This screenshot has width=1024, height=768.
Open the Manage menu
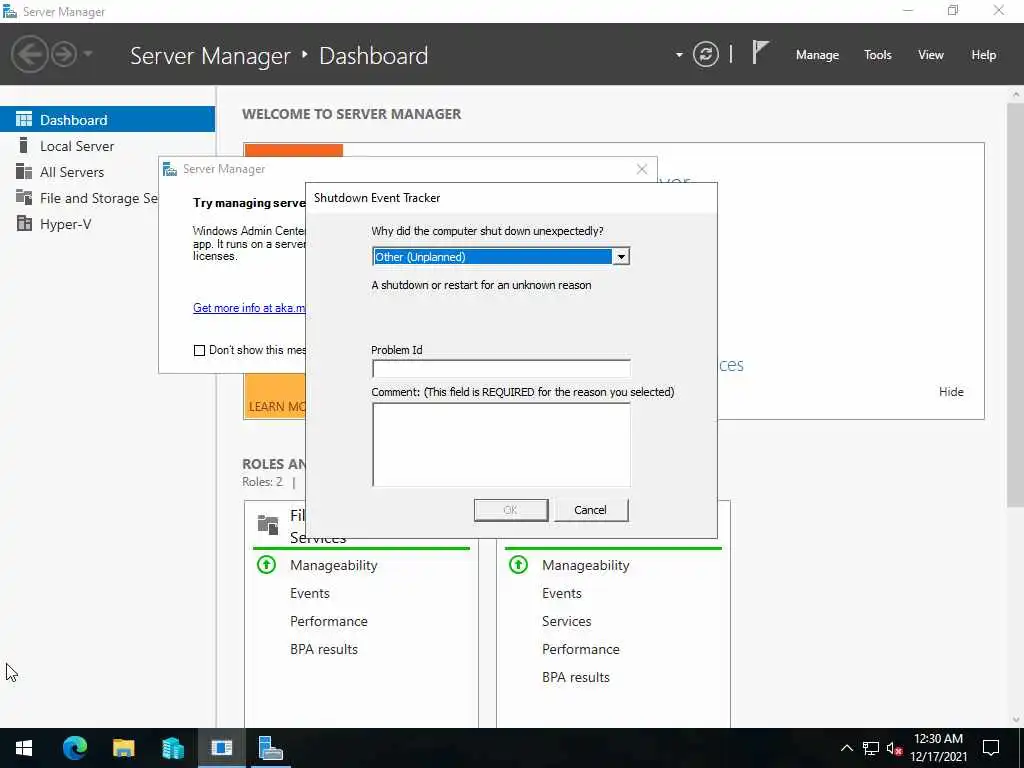point(817,55)
